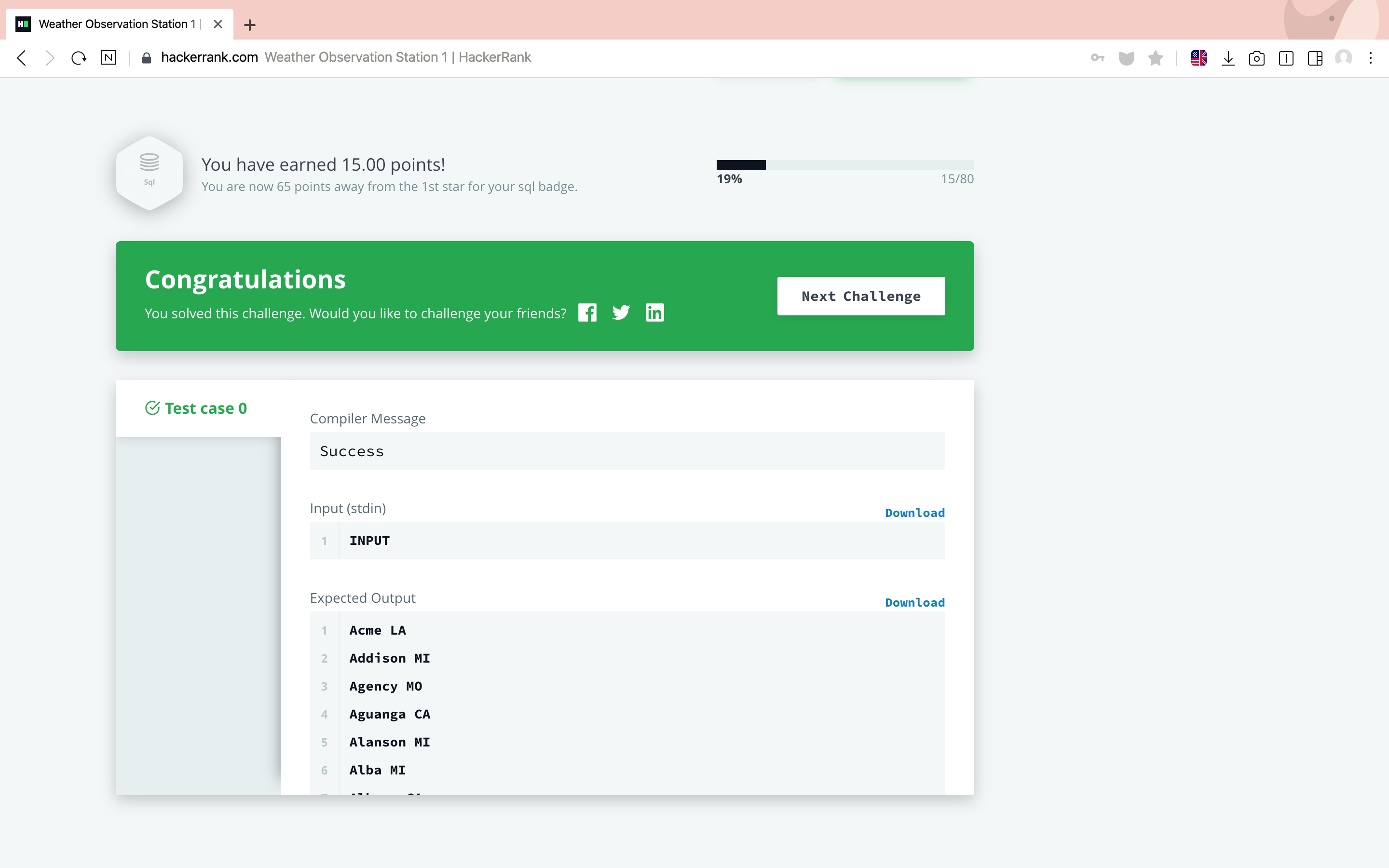
Task: Click the '65 points away' badge message
Action: pyautogui.click(x=389, y=187)
